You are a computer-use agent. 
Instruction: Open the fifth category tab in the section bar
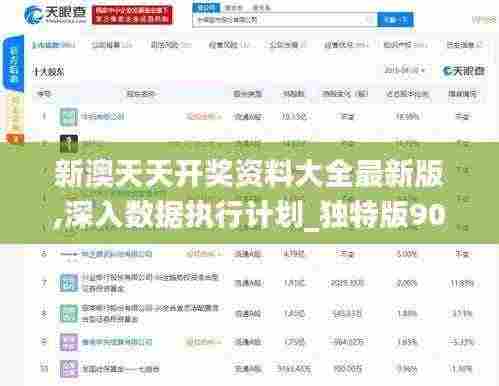pyautogui.click(x=288, y=45)
